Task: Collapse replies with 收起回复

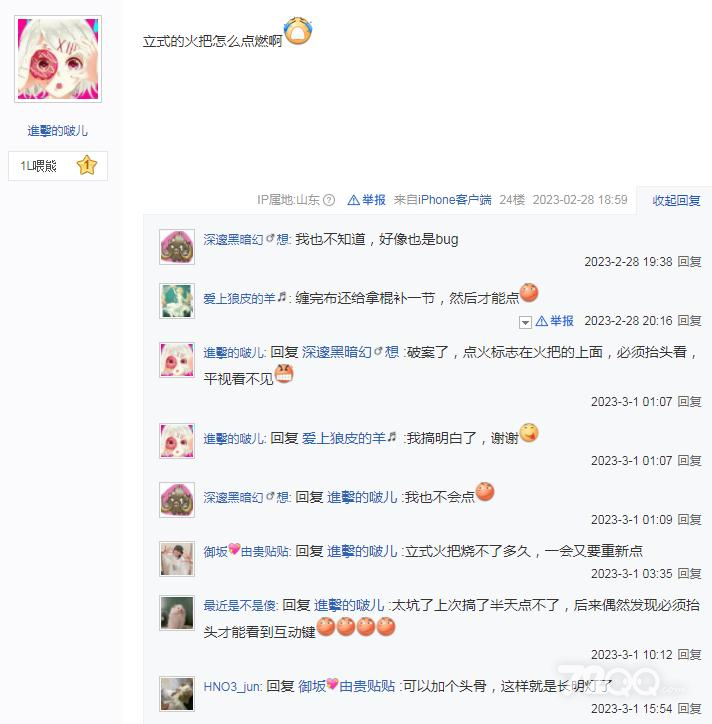Action: point(676,200)
